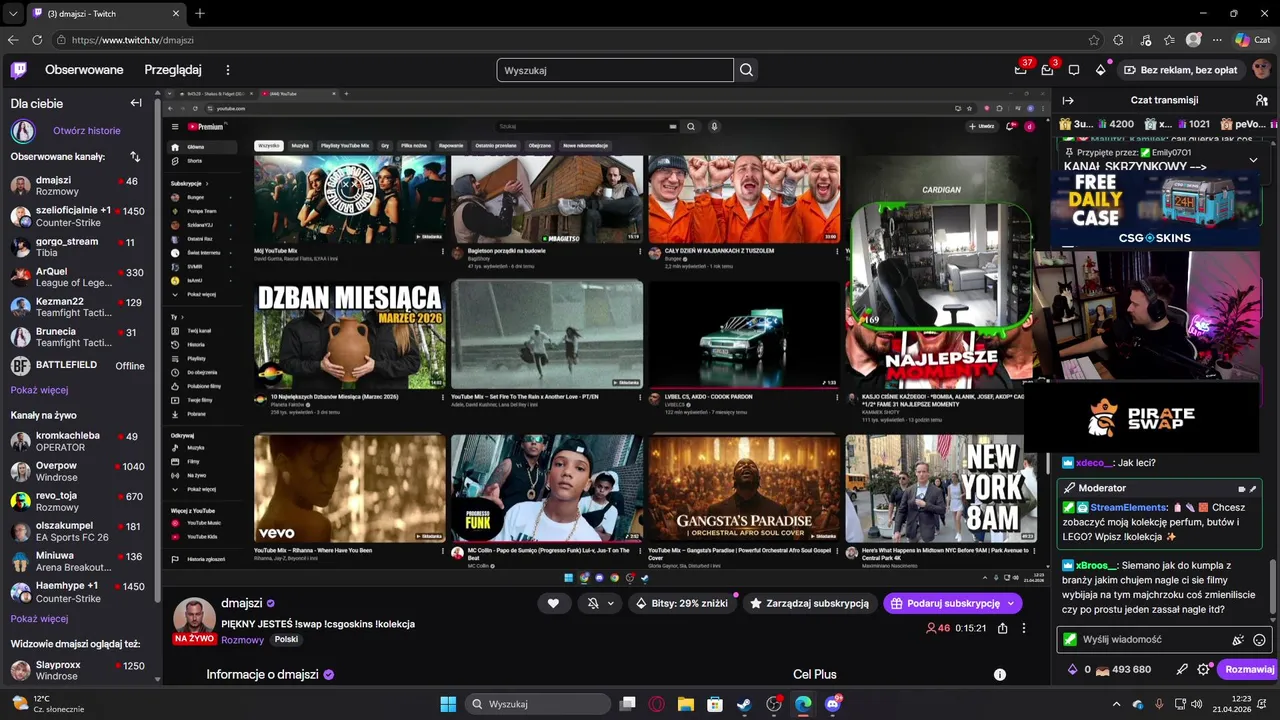The height and width of the screenshot is (720, 1280).
Task: Collapse the stream chat panel
Action: click(x=1068, y=100)
